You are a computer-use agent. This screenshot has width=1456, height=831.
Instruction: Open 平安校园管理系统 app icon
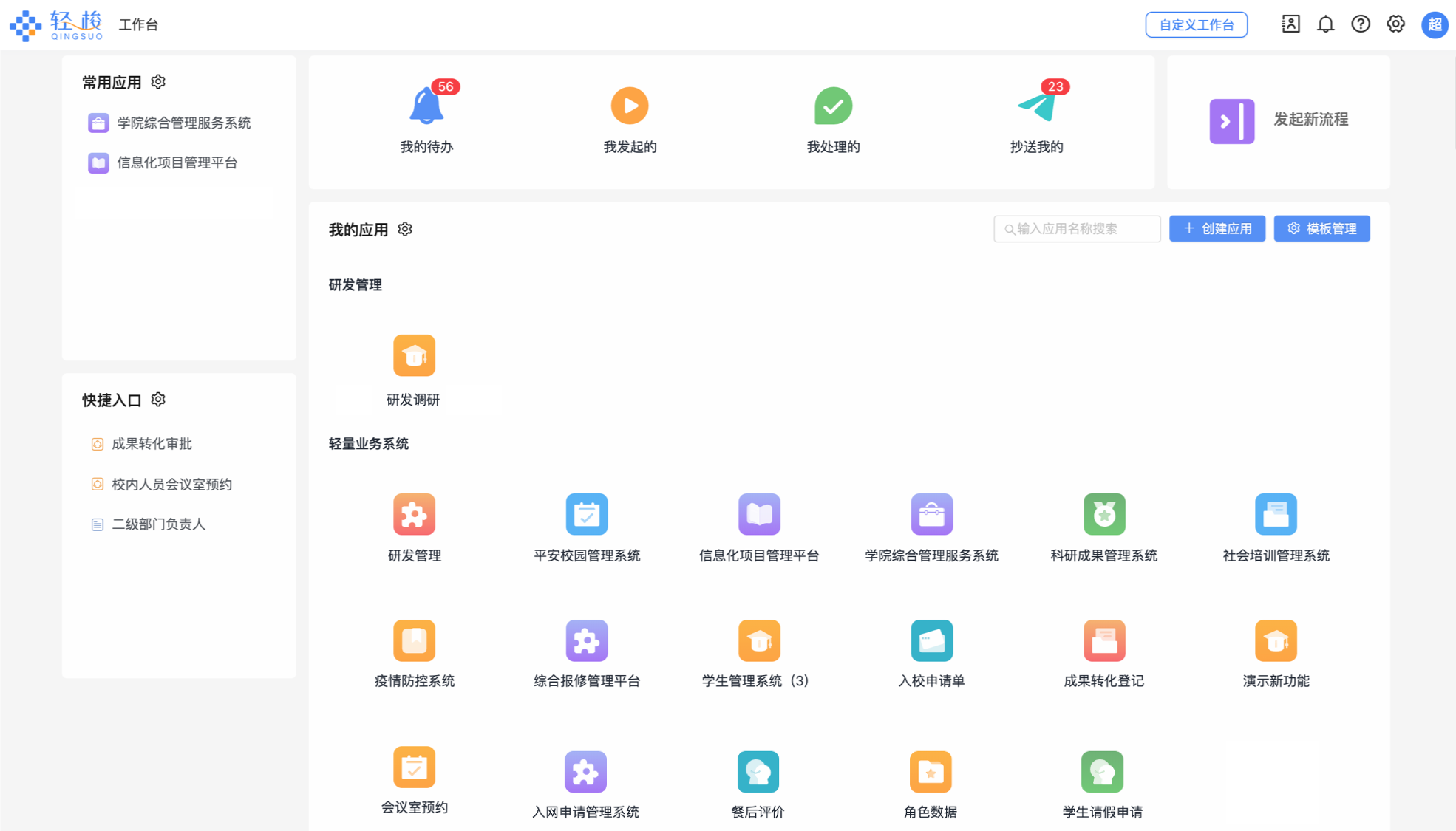pos(586,514)
